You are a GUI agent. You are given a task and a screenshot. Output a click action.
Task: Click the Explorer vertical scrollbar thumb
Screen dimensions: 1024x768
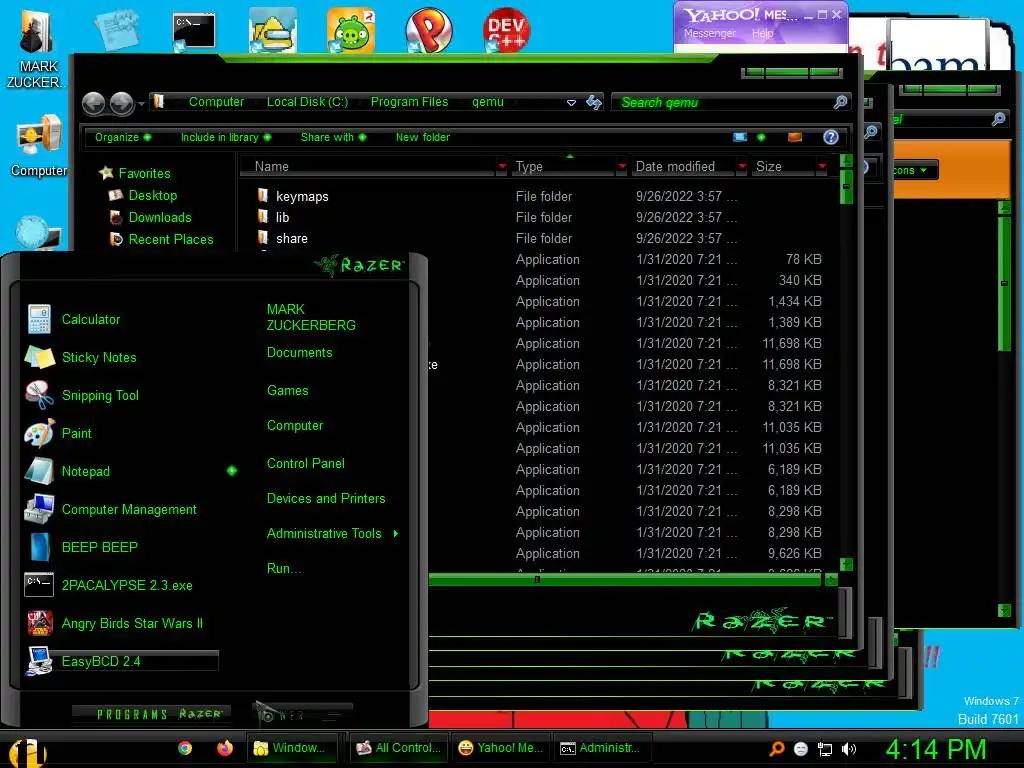pyautogui.click(x=846, y=187)
